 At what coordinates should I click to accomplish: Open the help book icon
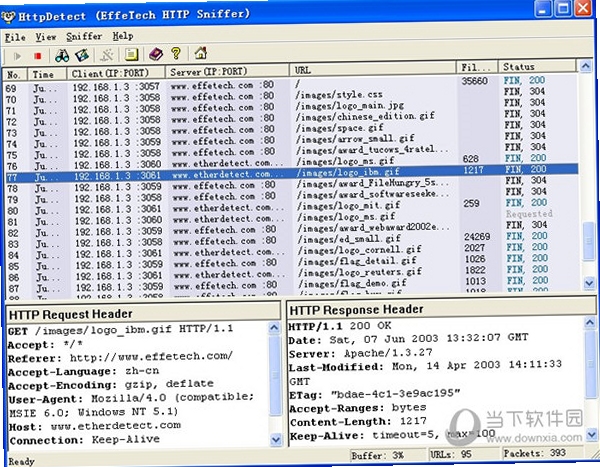(x=156, y=54)
